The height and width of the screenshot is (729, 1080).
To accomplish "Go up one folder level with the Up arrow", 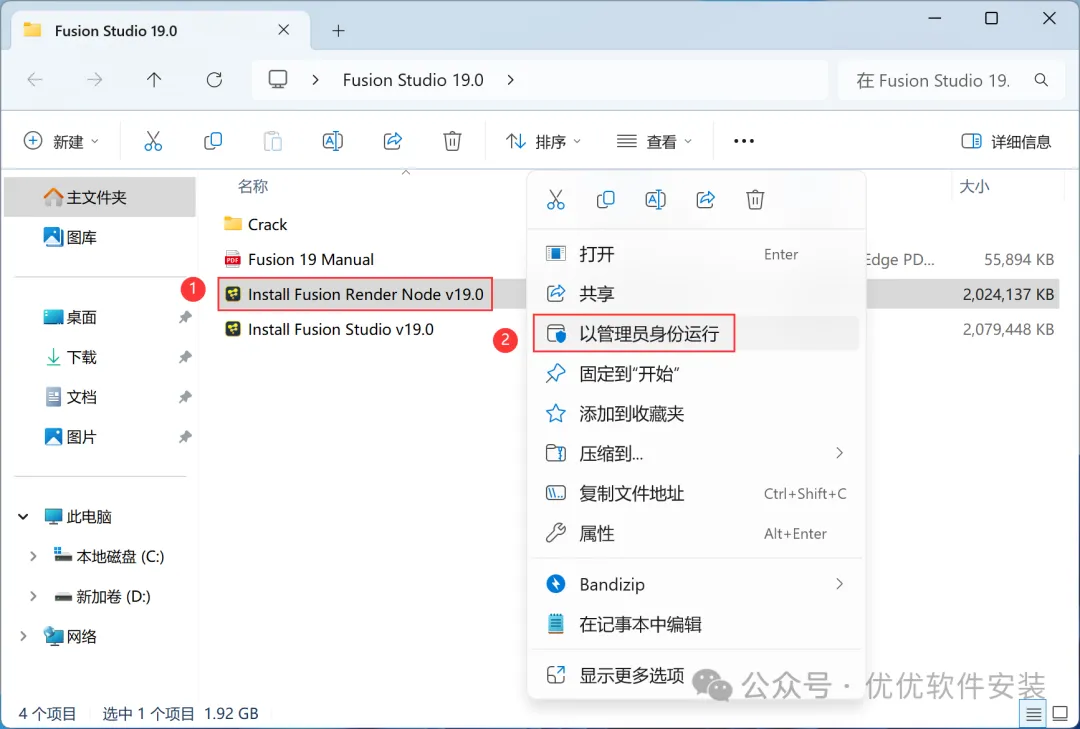I will tap(154, 80).
